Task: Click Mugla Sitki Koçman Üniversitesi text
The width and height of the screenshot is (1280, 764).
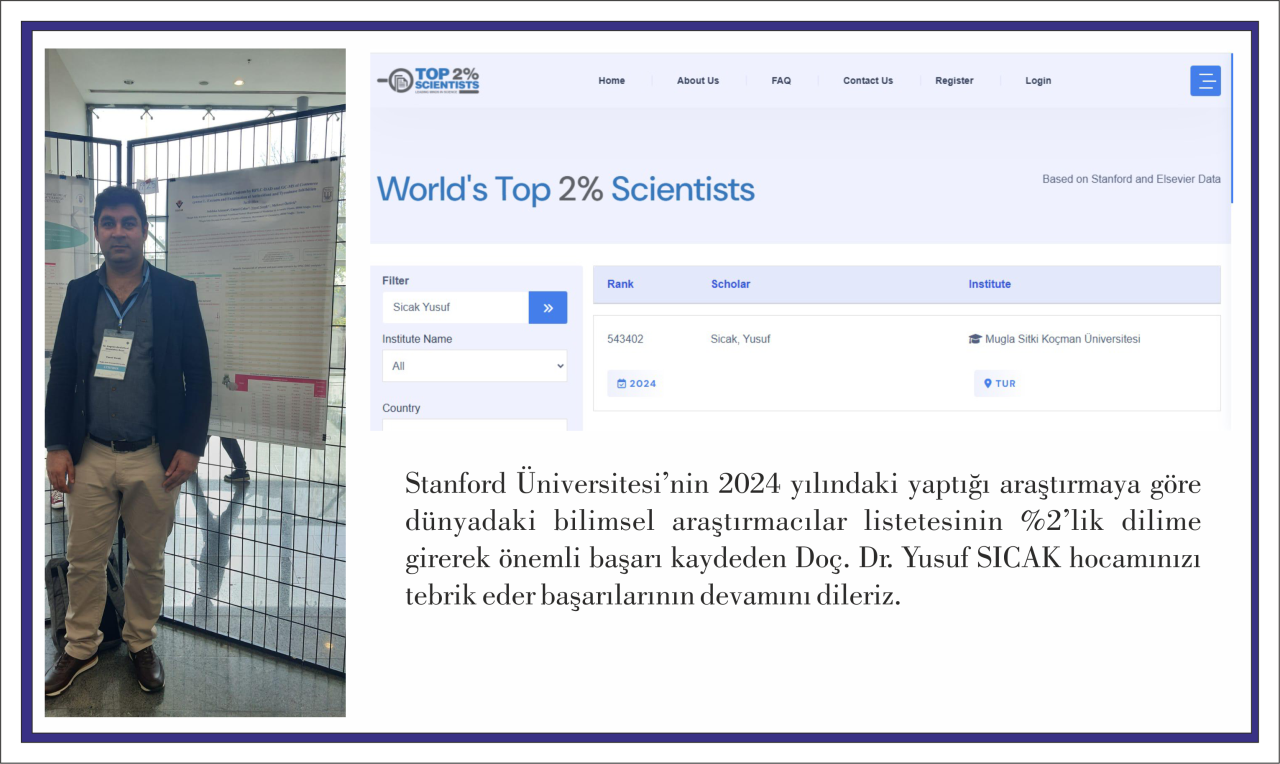Action: coord(1063,339)
